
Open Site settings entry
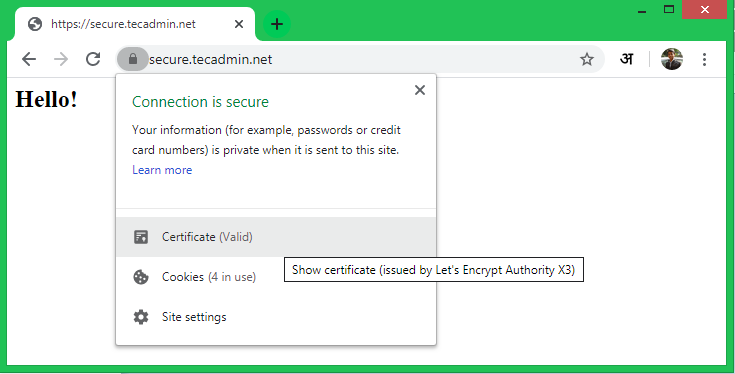276,317
